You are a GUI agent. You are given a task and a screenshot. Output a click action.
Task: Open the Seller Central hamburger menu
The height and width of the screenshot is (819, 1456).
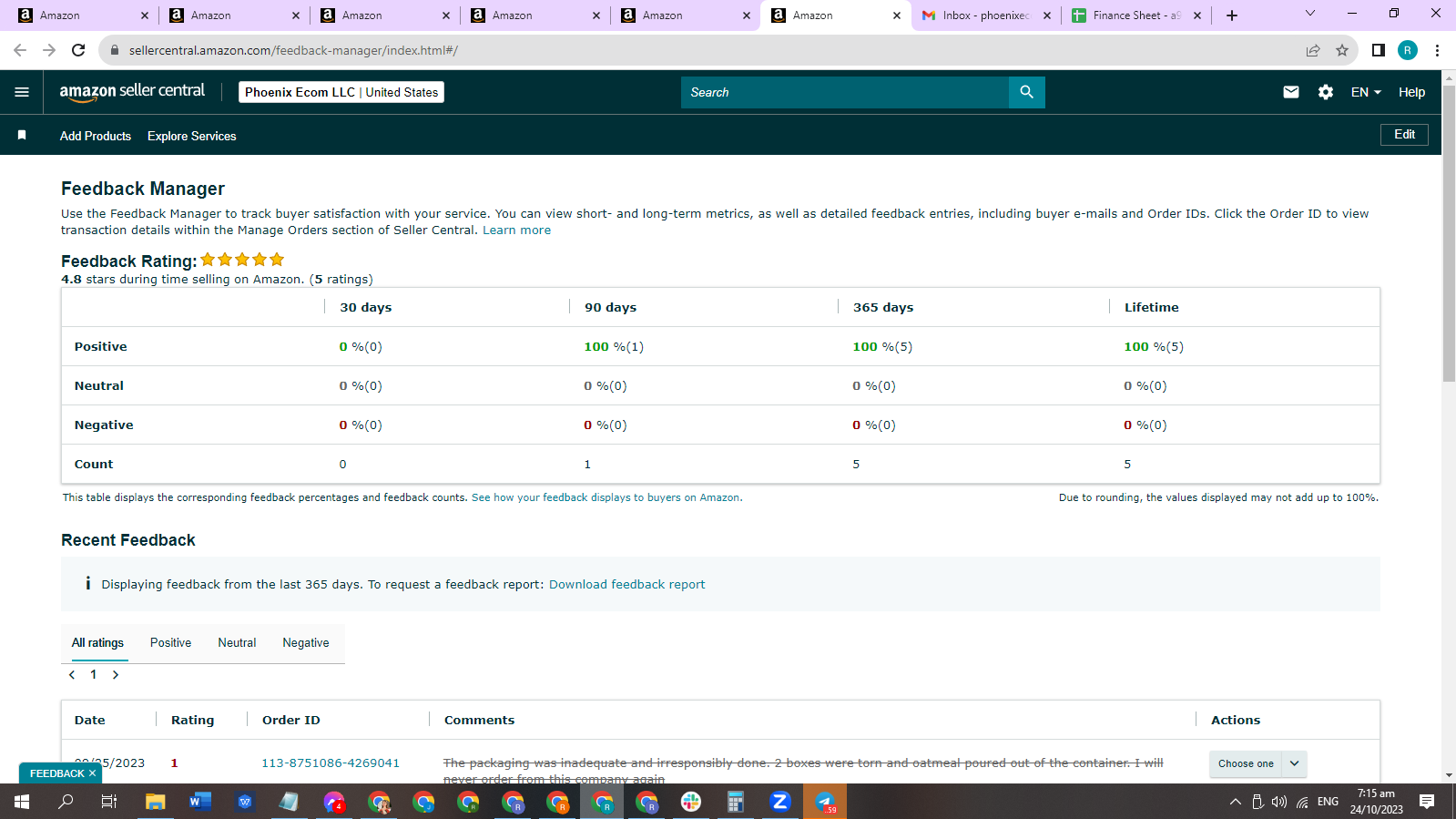click(22, 92)
